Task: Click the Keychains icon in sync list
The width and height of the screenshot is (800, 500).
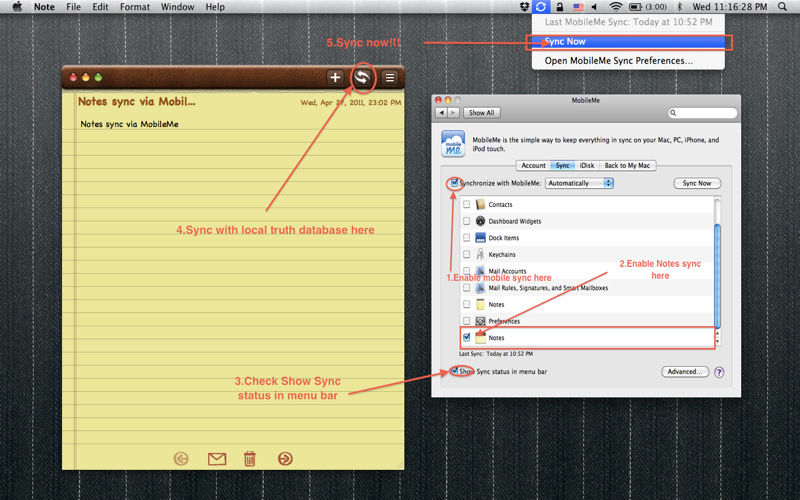Action: click(x=480, y=254)
